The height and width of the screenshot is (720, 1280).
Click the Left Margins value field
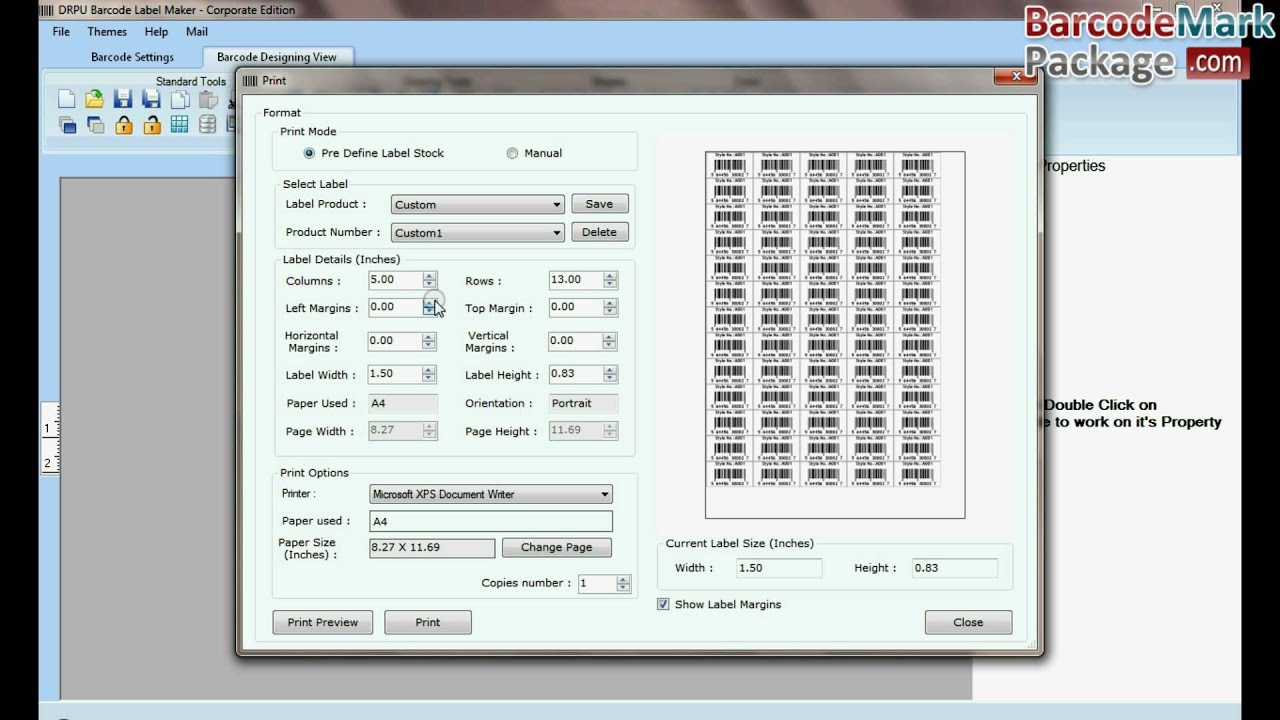coord(395,307)
